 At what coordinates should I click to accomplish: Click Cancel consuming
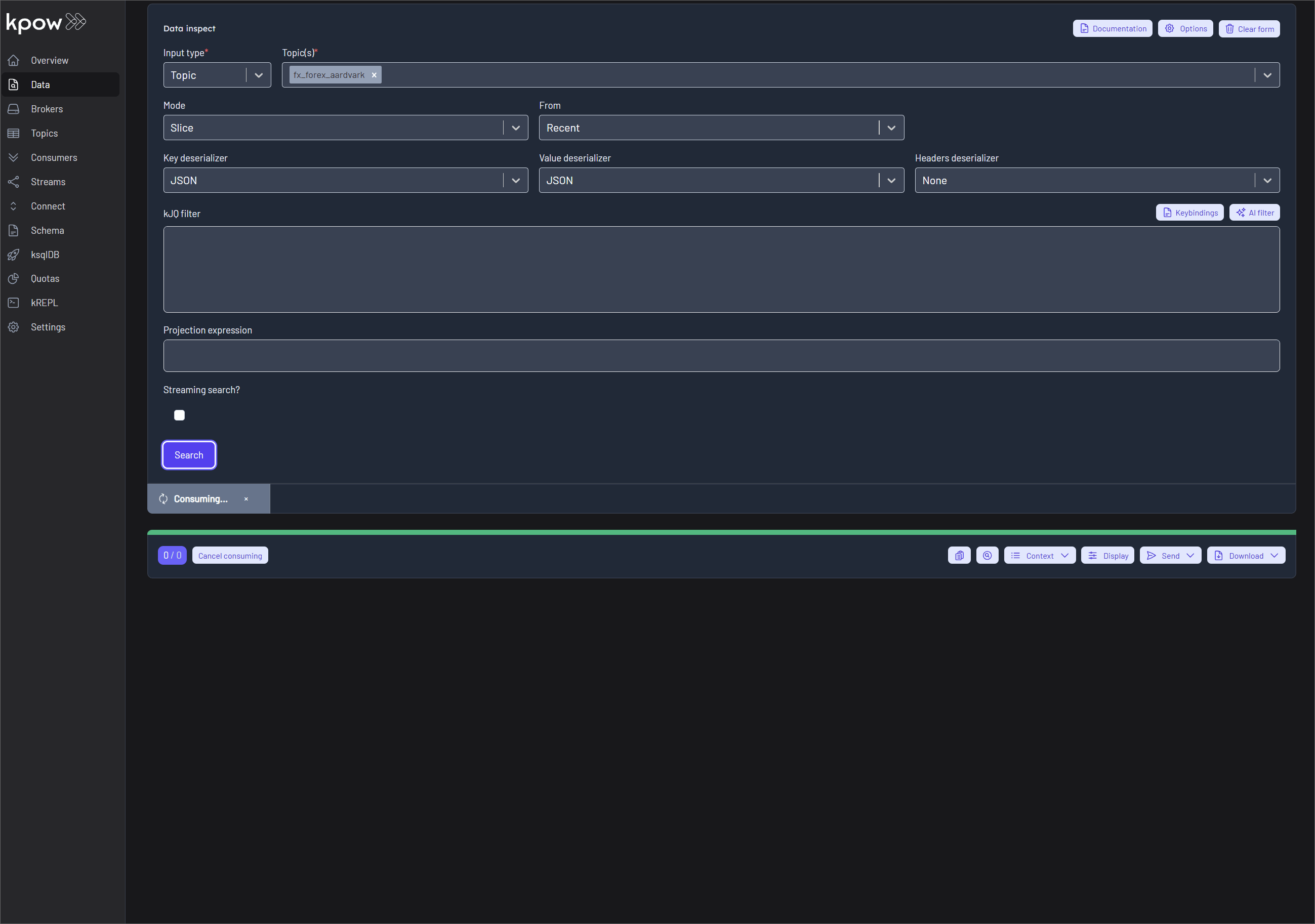[x=230, y=555]
